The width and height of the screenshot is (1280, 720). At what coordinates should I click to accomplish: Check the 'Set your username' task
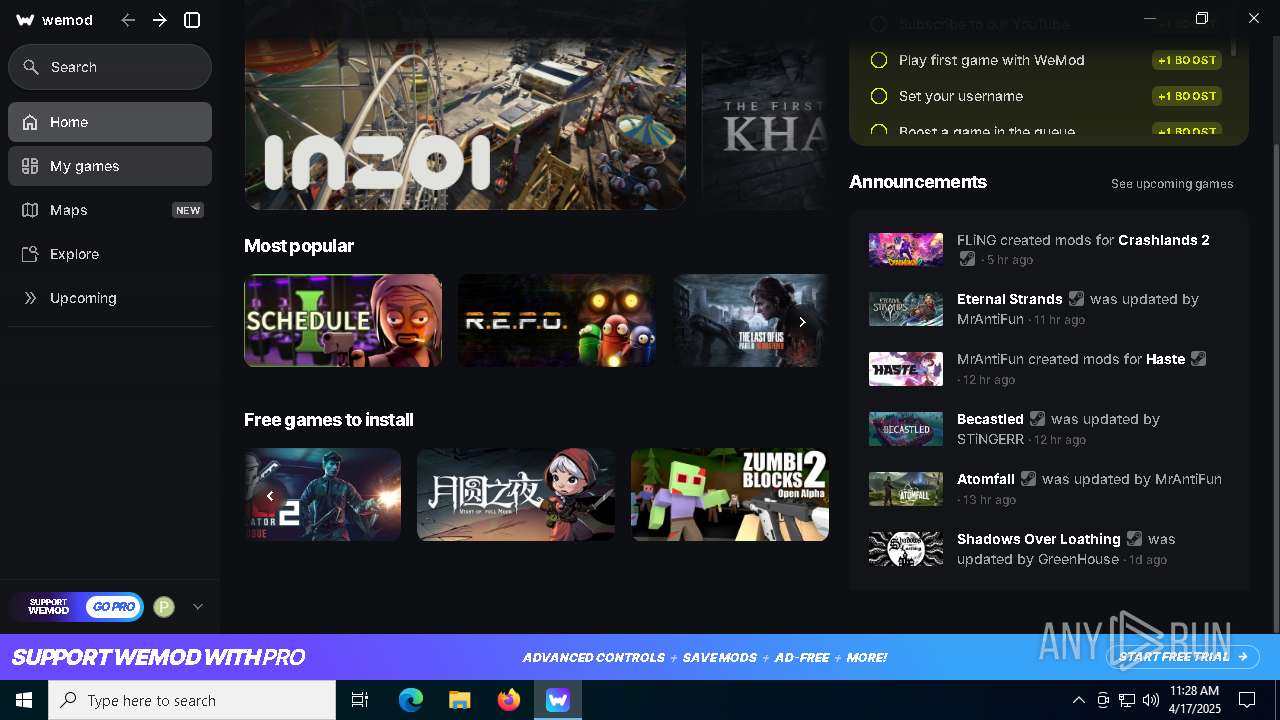click(879, 96)
